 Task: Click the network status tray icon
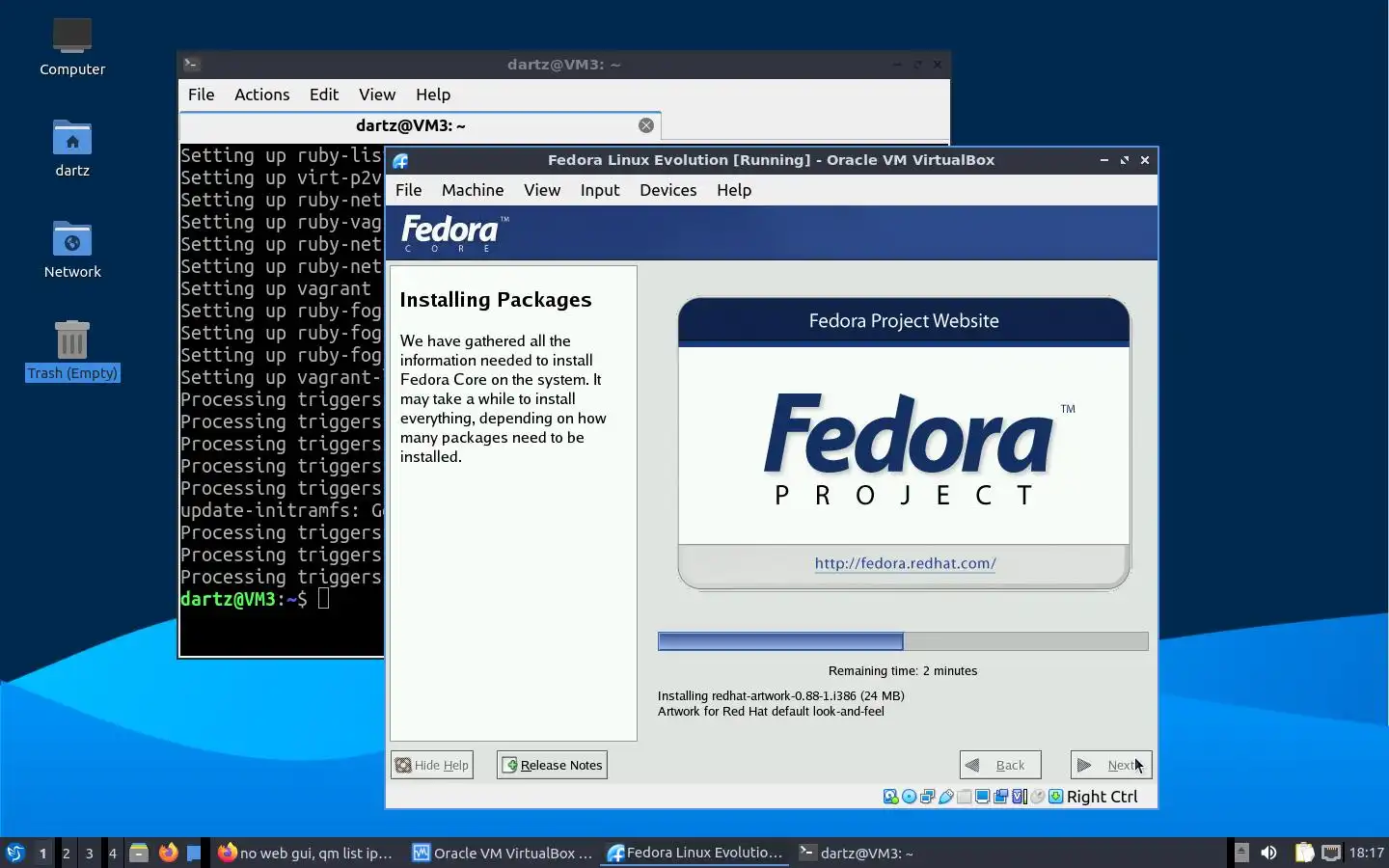coord(1331,853)
